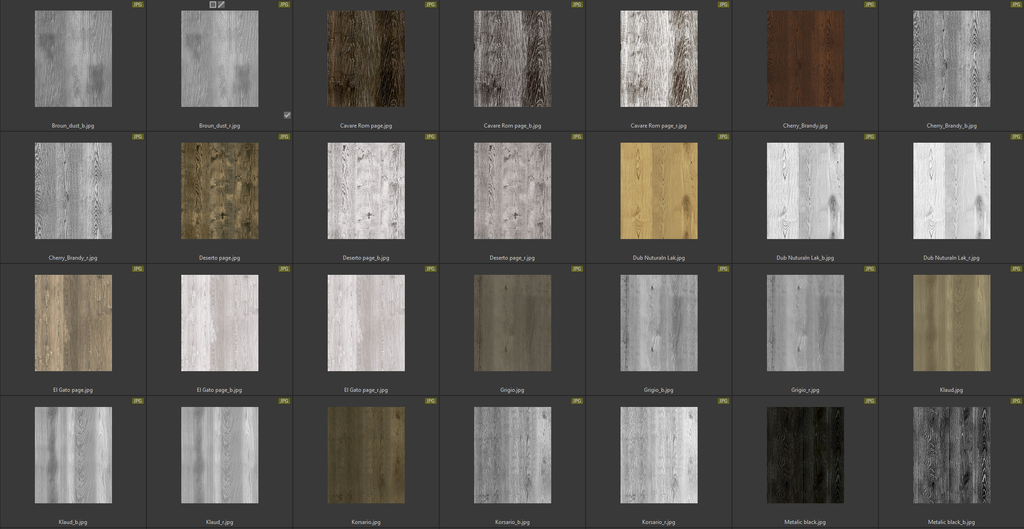Click the square icon above Broun_dust_r thumbnail
This screenshot has width=1024, height=529.
[x=213, y=5]
